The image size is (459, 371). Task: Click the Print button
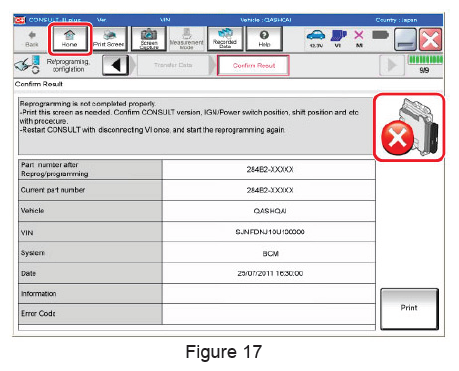click(x=409, y=309)
